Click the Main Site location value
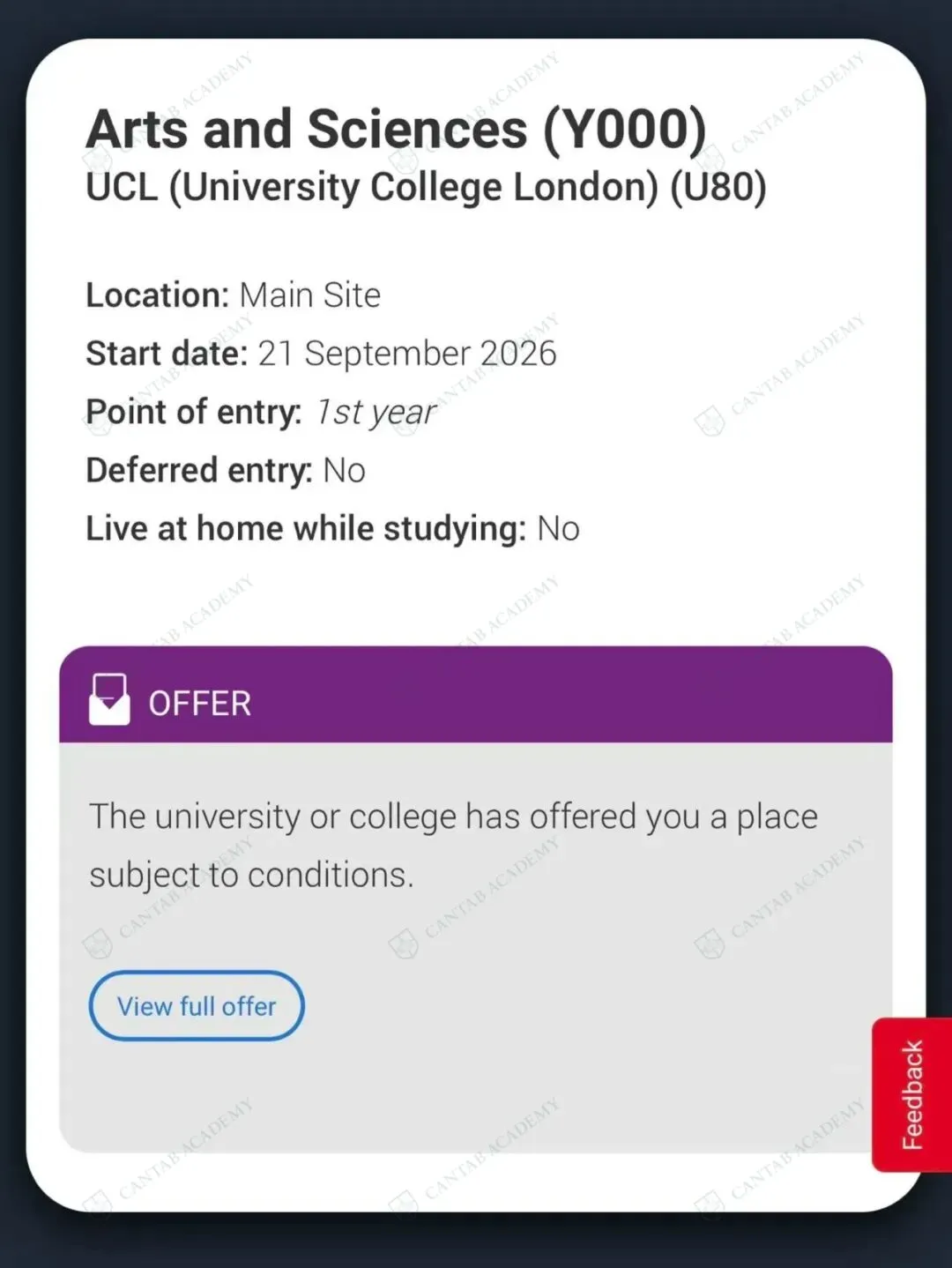Viewport: 952px width, 1268px height. [x=310, y=295]
